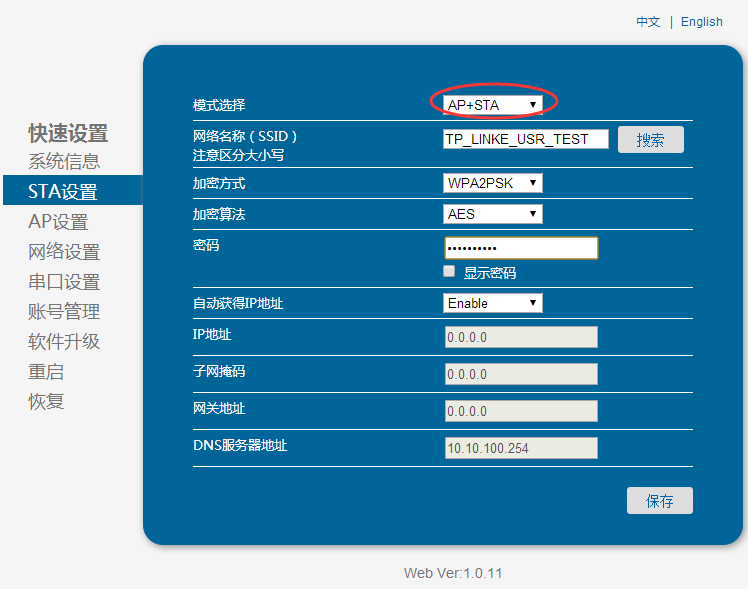Select 重启 in the sidebar
Viewport: 748px width, 589px height.
[46, 372]
